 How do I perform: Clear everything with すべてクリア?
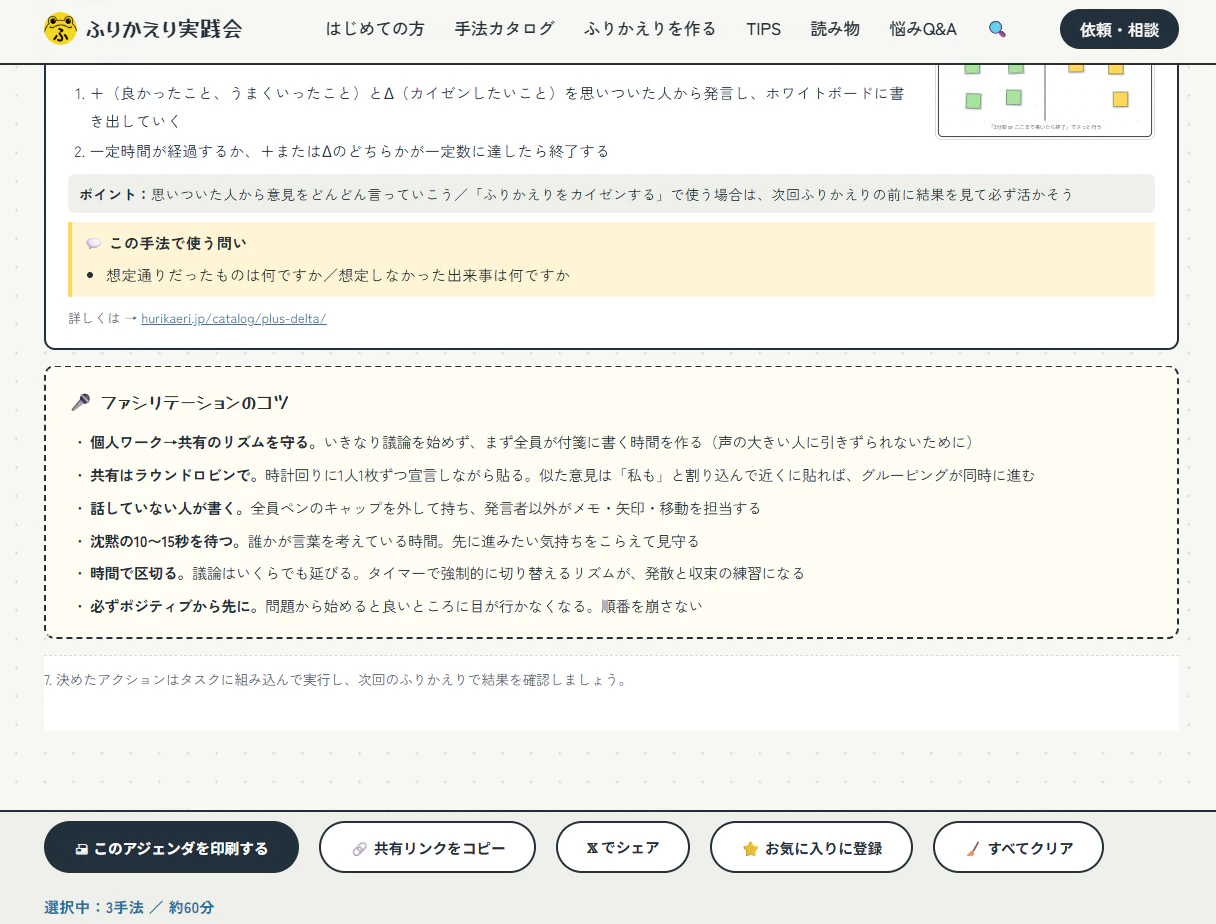coord(1018,848)
